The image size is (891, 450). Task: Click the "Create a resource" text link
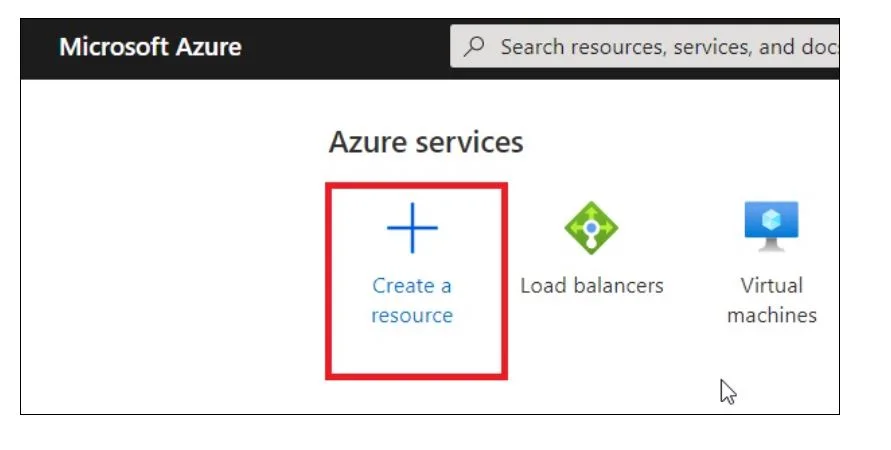pyautogui.click(x=412, y=300)
